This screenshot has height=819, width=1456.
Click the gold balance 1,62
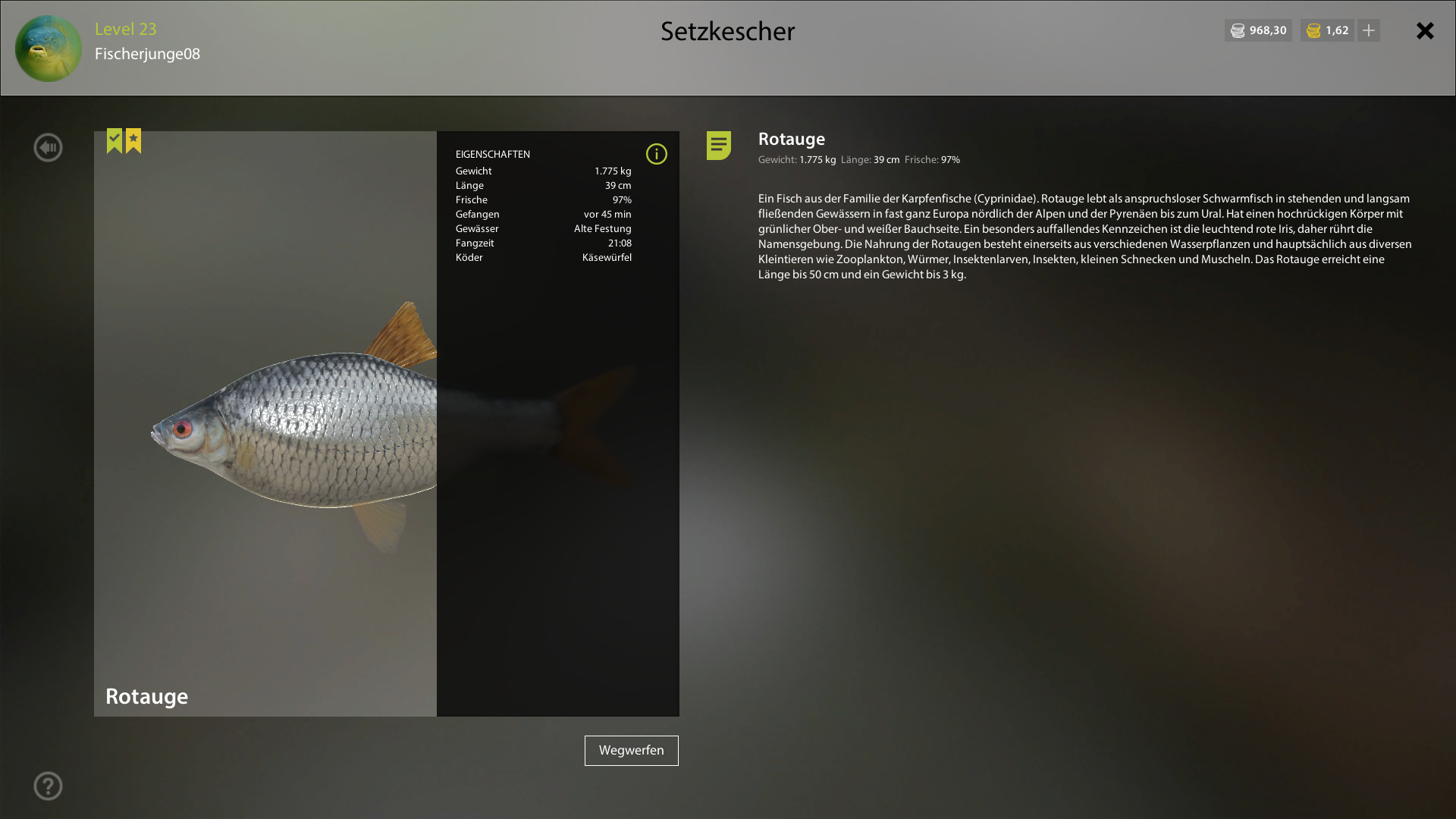1337,30
